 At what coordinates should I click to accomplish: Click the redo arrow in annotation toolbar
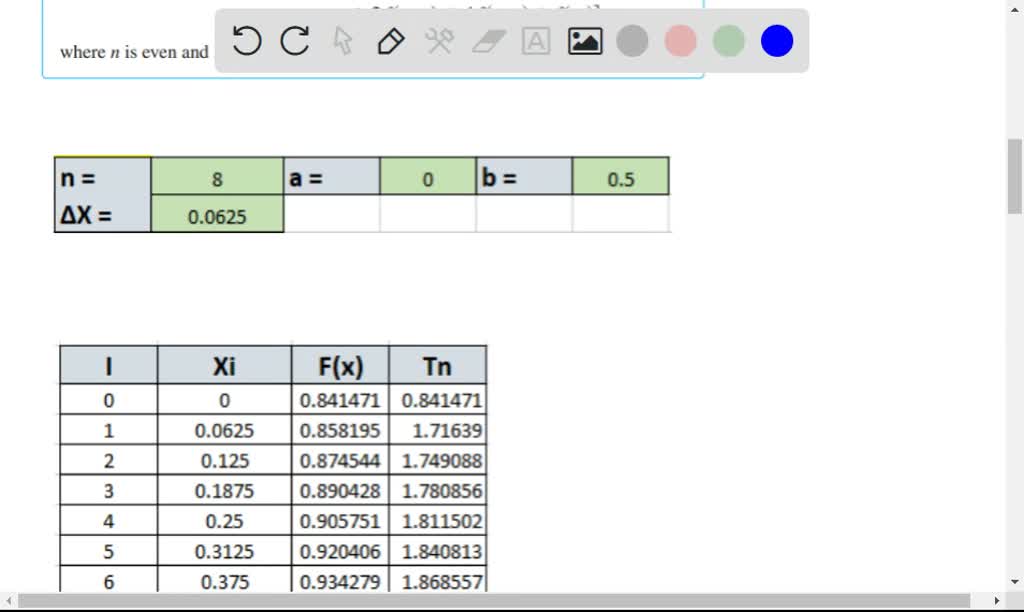pyautogui.click(x=295, y=40)
